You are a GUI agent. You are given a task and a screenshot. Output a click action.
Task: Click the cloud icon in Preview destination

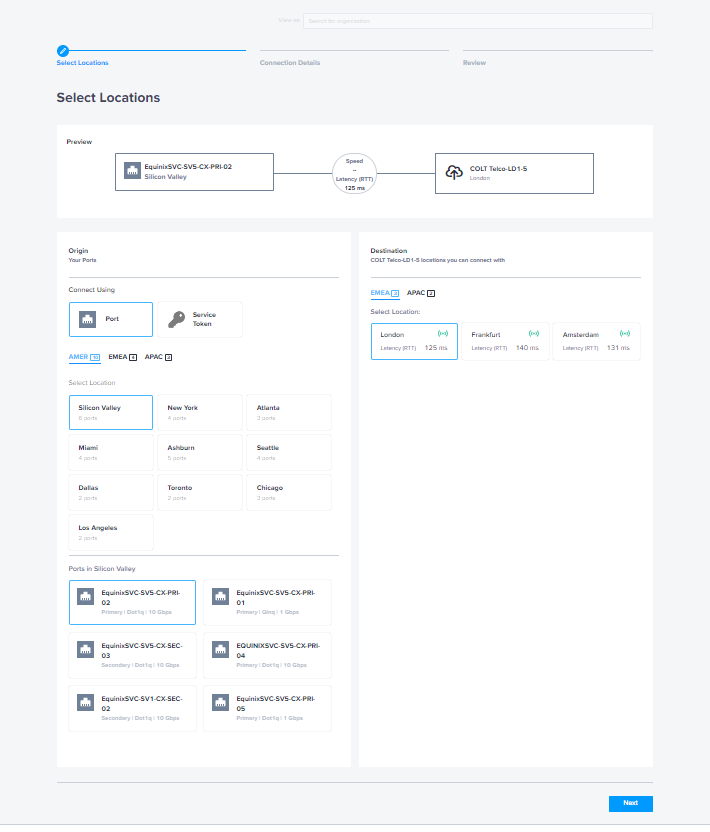pos(454,173)
